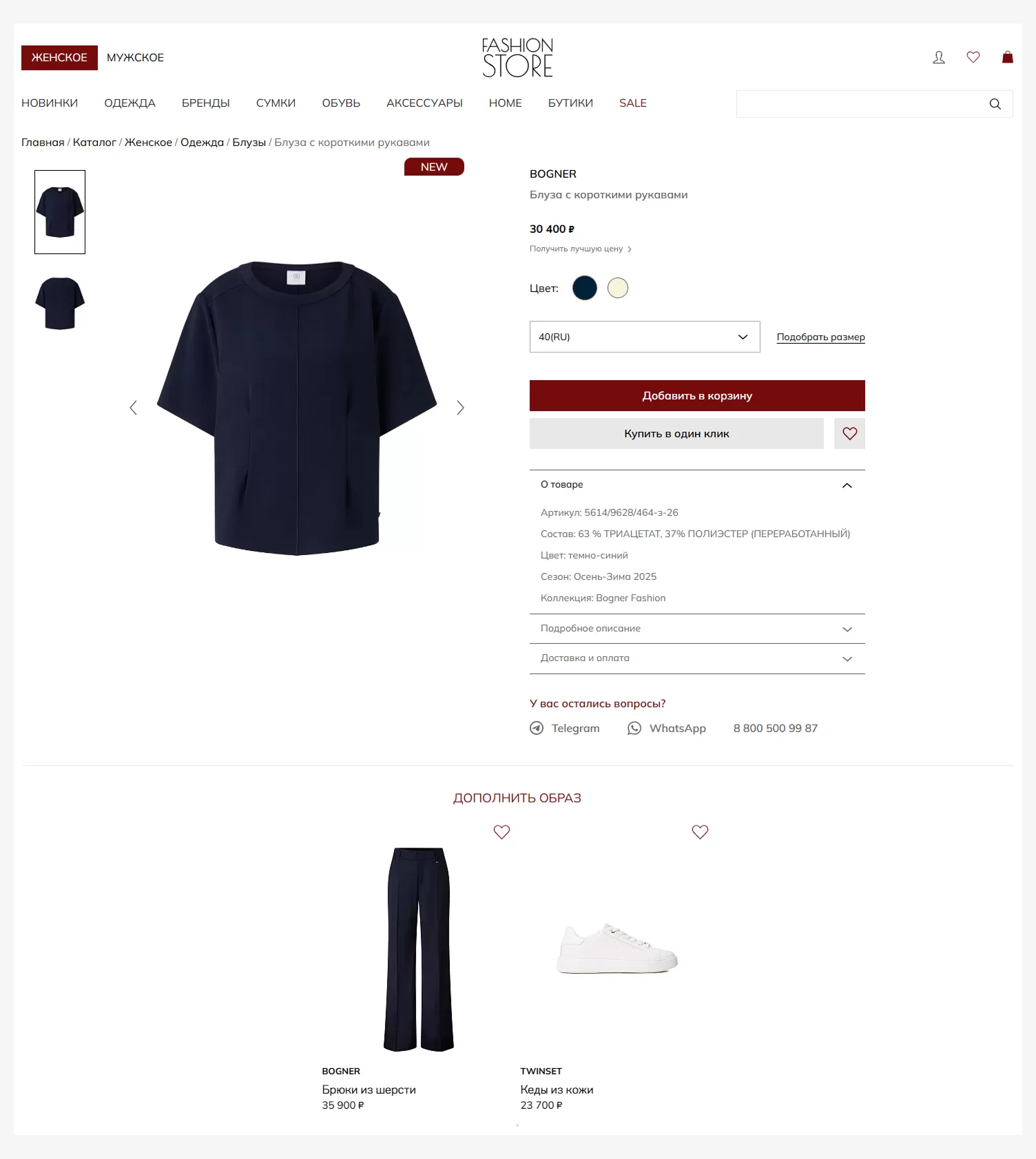Image resolution: width=1036 pixels, height=1159 pixels.
Task: Show next product image arrow
Action: tap(460, 408)
